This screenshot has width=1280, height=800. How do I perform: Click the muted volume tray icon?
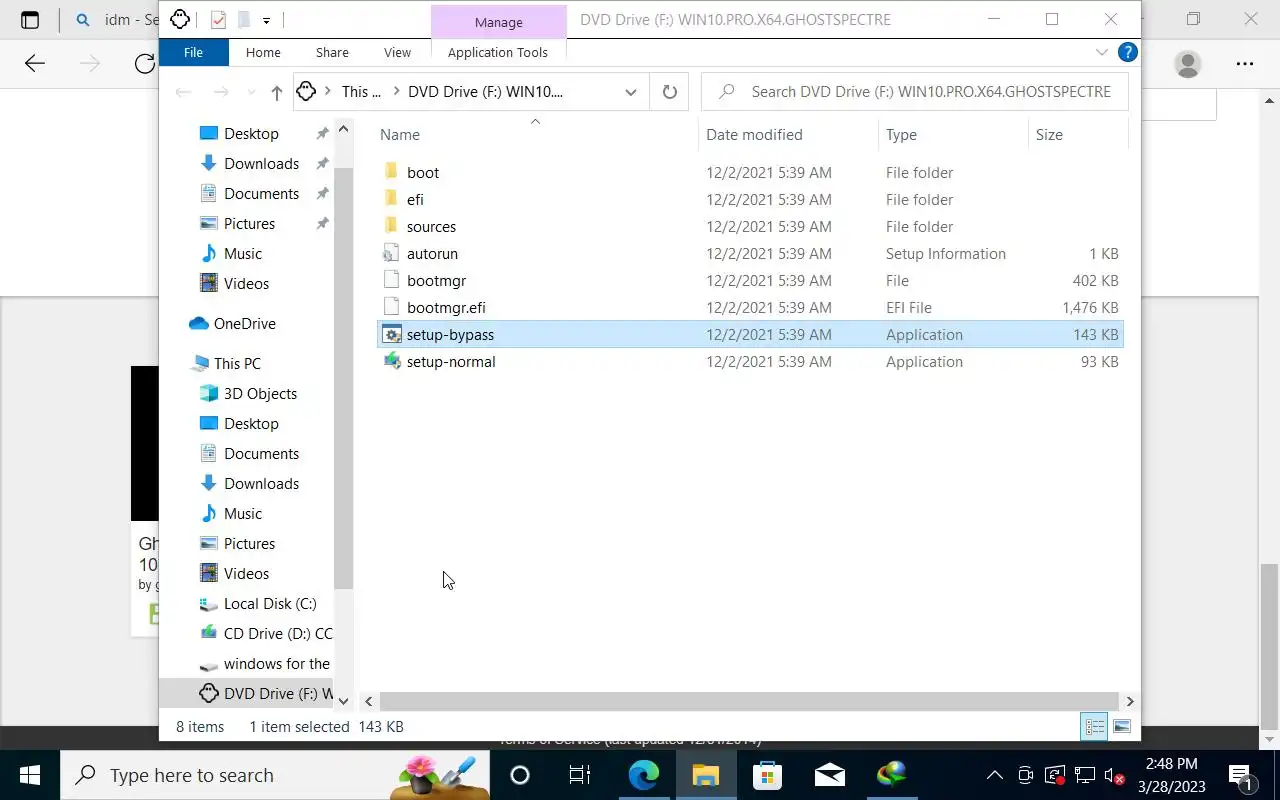point(1114,775)
